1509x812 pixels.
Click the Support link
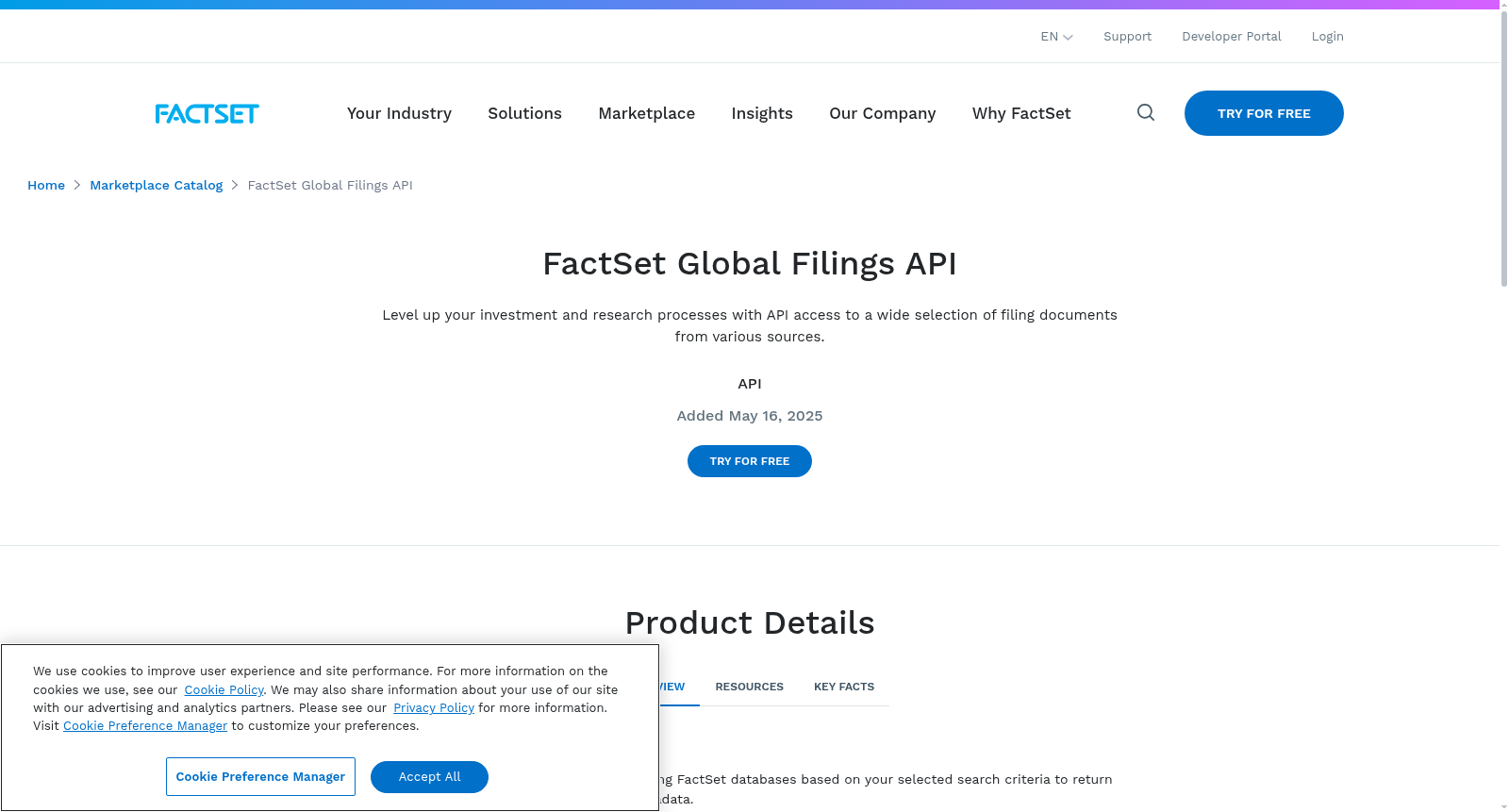(1127, 37)
